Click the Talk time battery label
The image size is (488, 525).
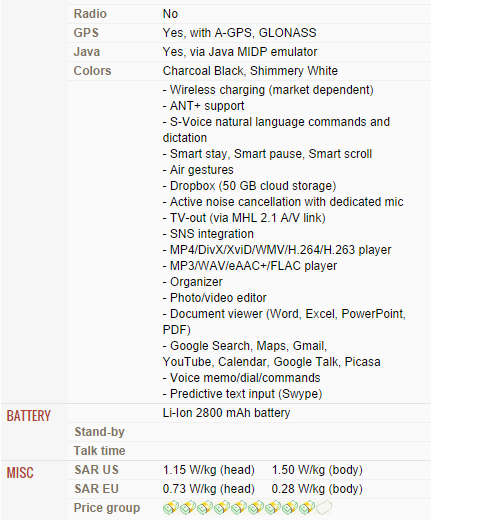tap(99, 451)
